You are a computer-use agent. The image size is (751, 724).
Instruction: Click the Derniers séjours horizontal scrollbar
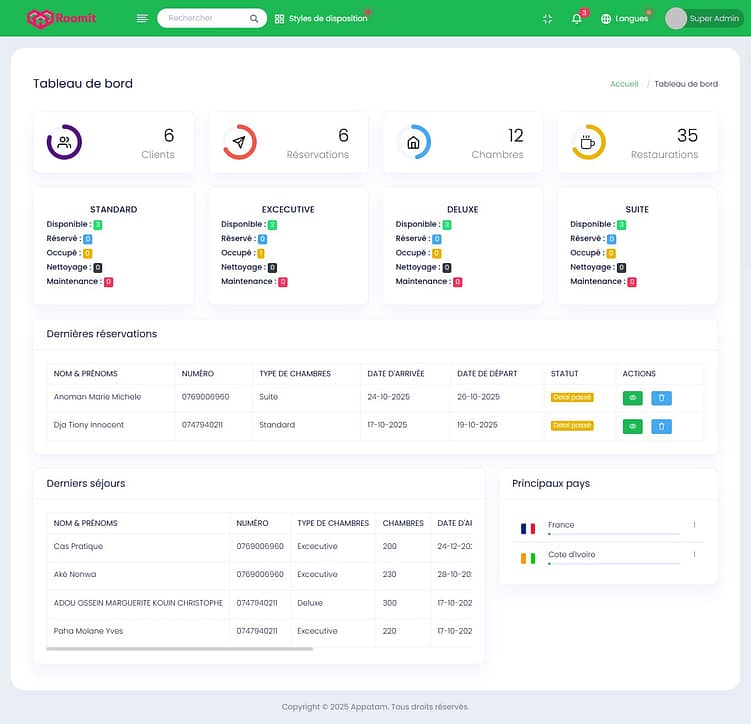tap(180, 649)
